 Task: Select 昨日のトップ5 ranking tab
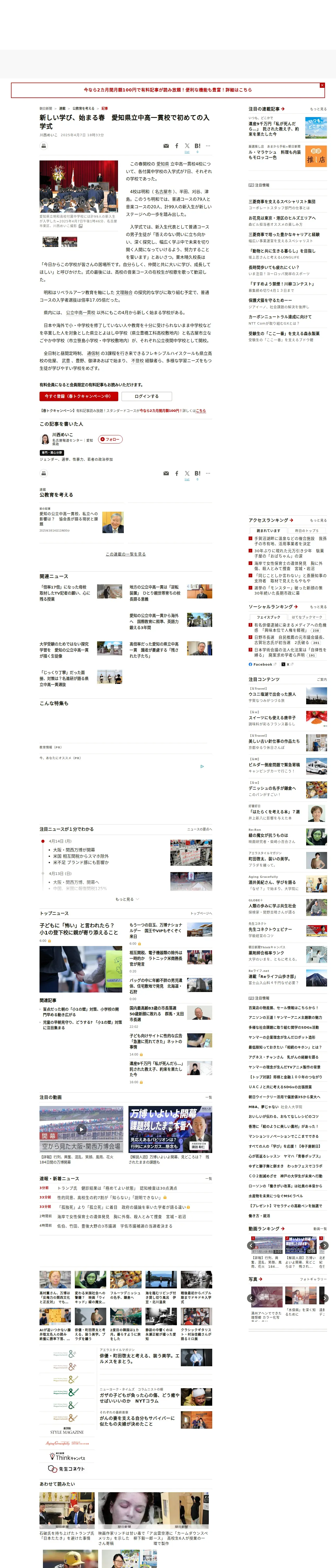307,531
